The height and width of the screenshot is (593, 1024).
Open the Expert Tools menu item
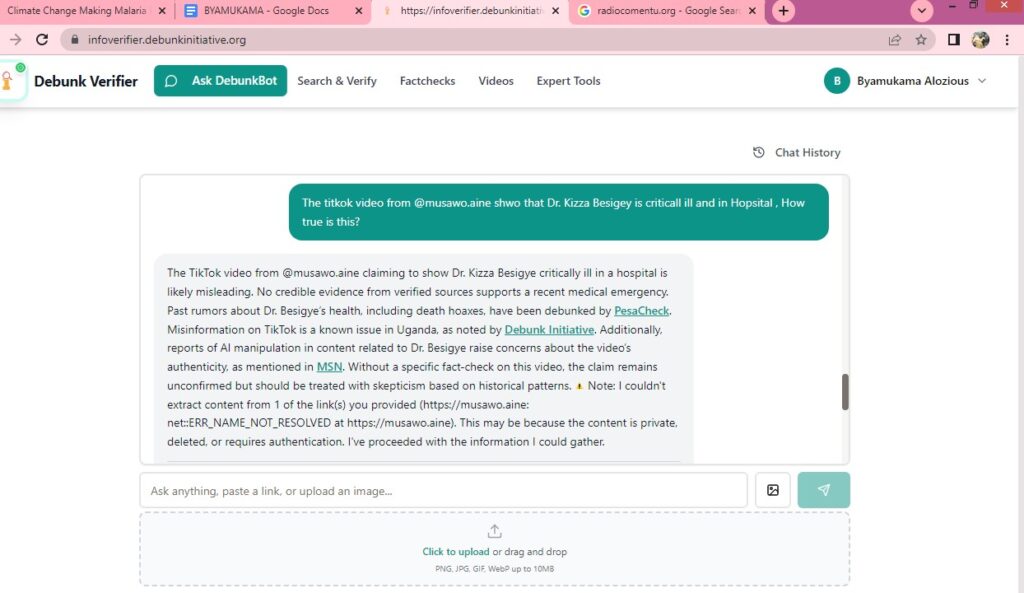point(568,81)
